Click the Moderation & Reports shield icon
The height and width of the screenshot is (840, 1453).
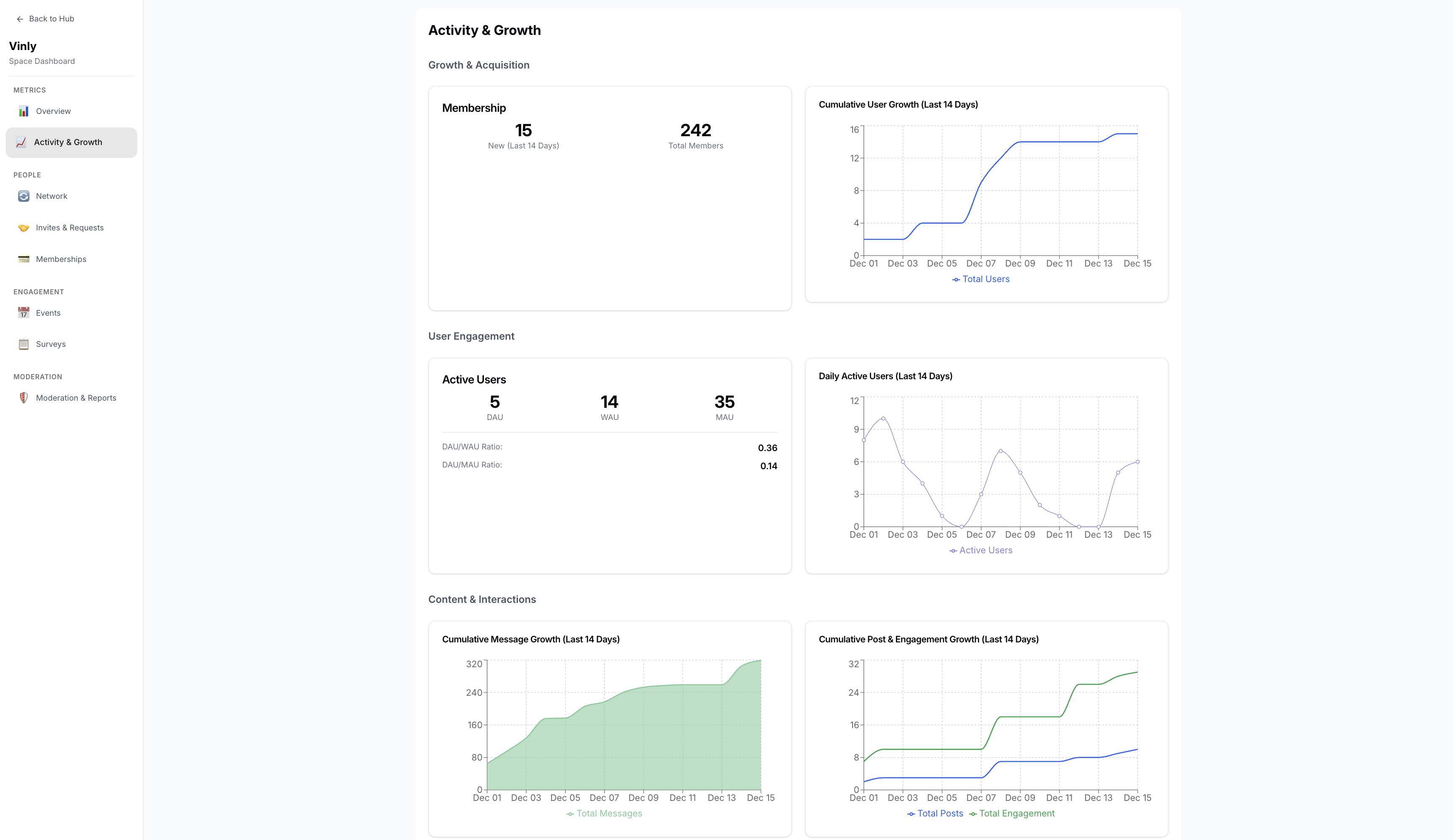(24, 399)
